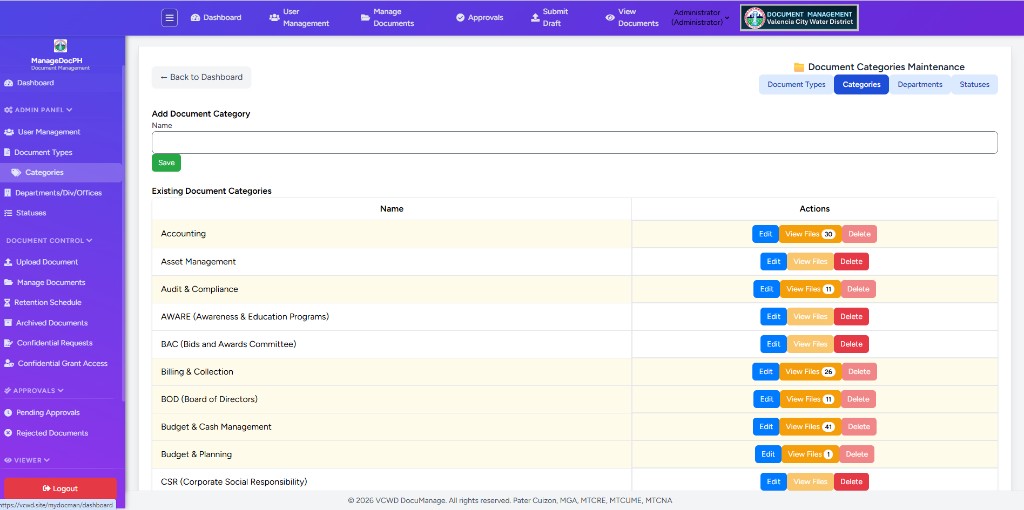Open Manage Documents in the sidebar

coord(44,282)
